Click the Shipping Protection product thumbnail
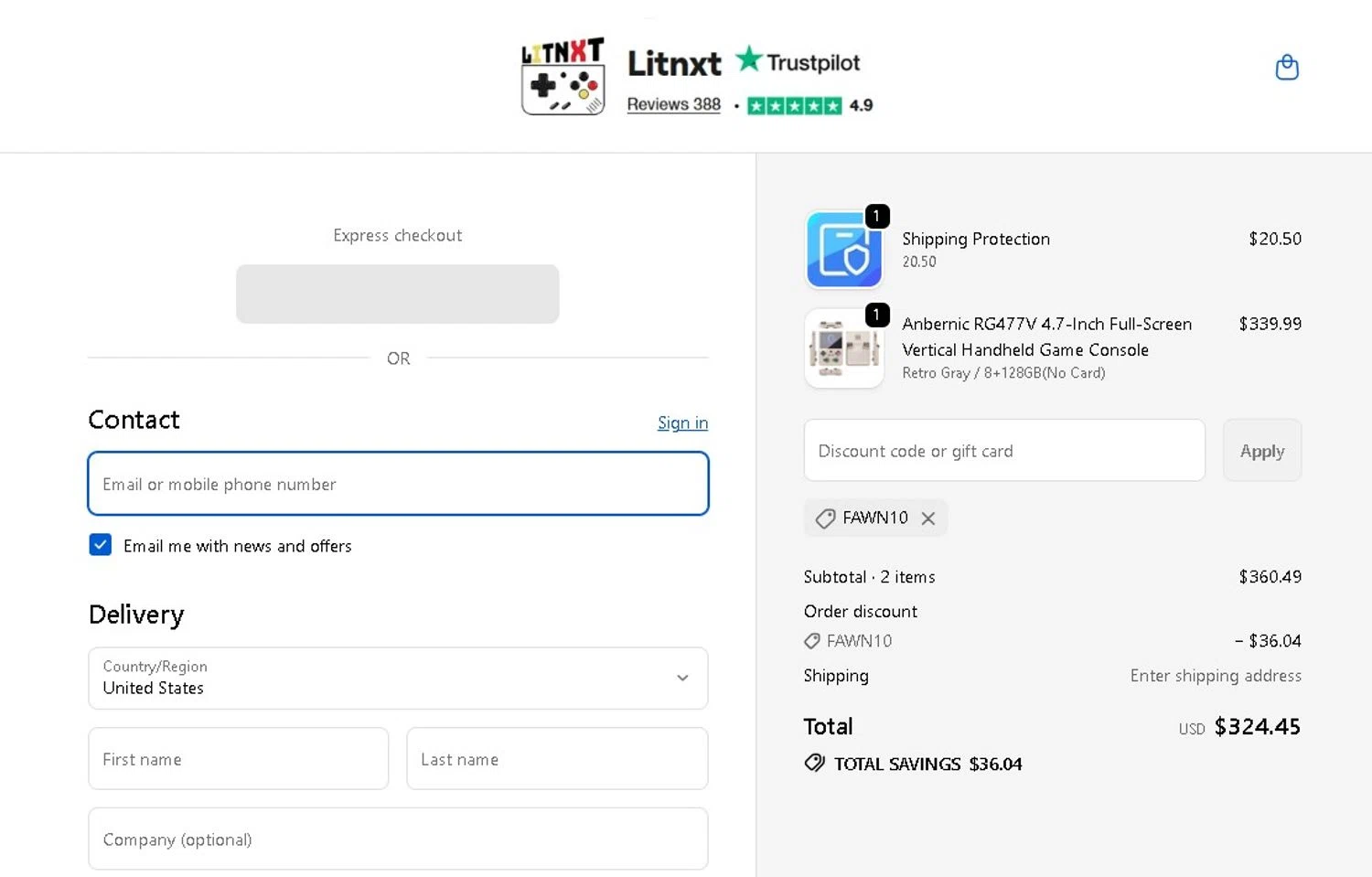The width and height of the screenshot is (1372, 877). [844, 250]
